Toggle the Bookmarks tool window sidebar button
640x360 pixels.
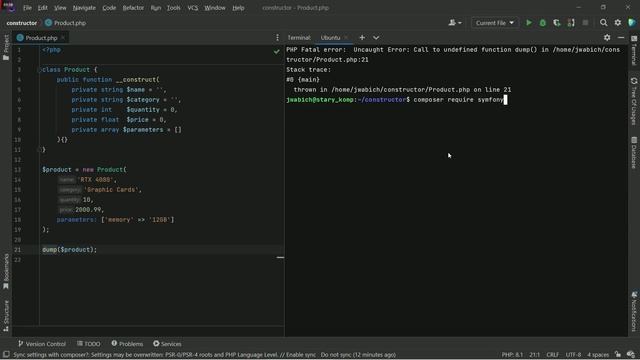6,271
